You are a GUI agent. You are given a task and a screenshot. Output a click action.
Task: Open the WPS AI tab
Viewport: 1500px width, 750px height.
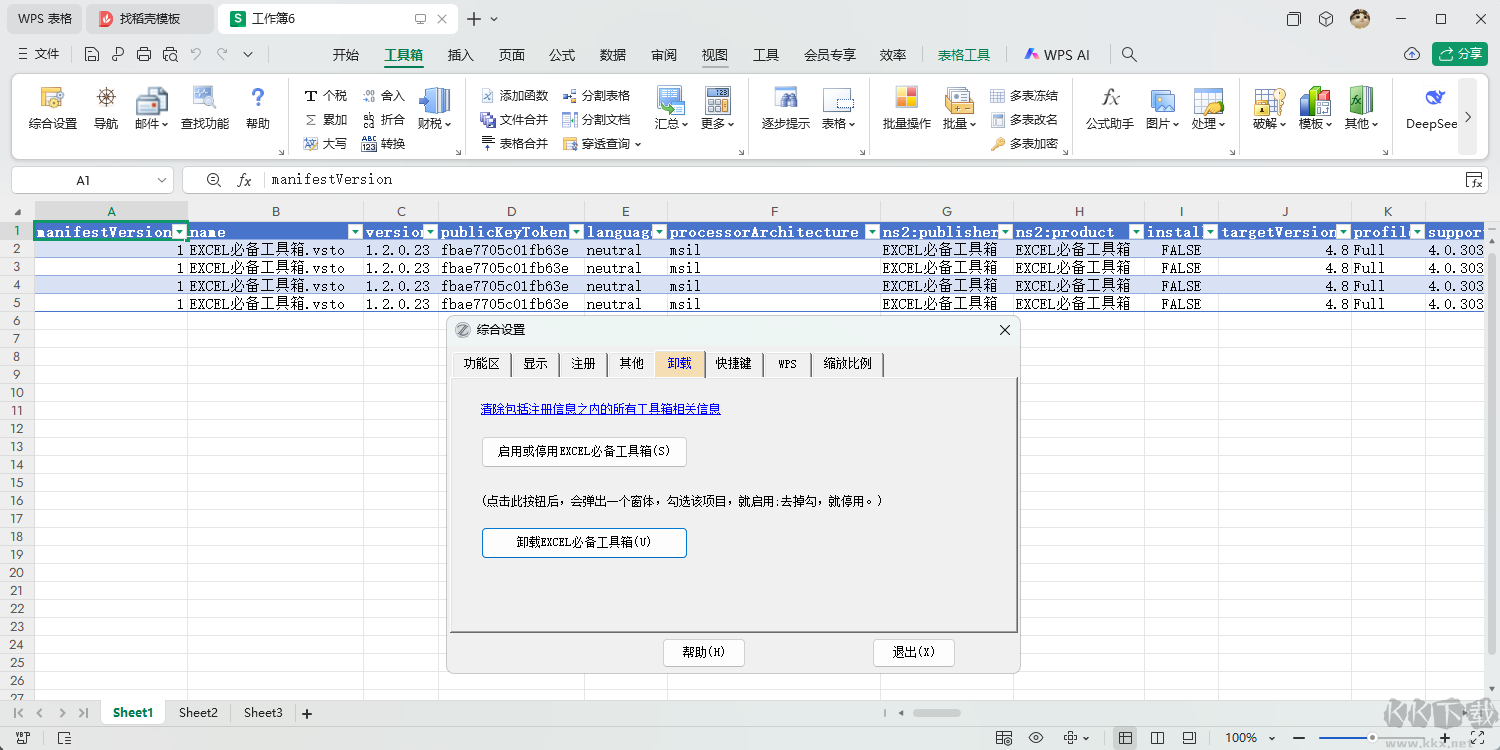[1057, 55]
